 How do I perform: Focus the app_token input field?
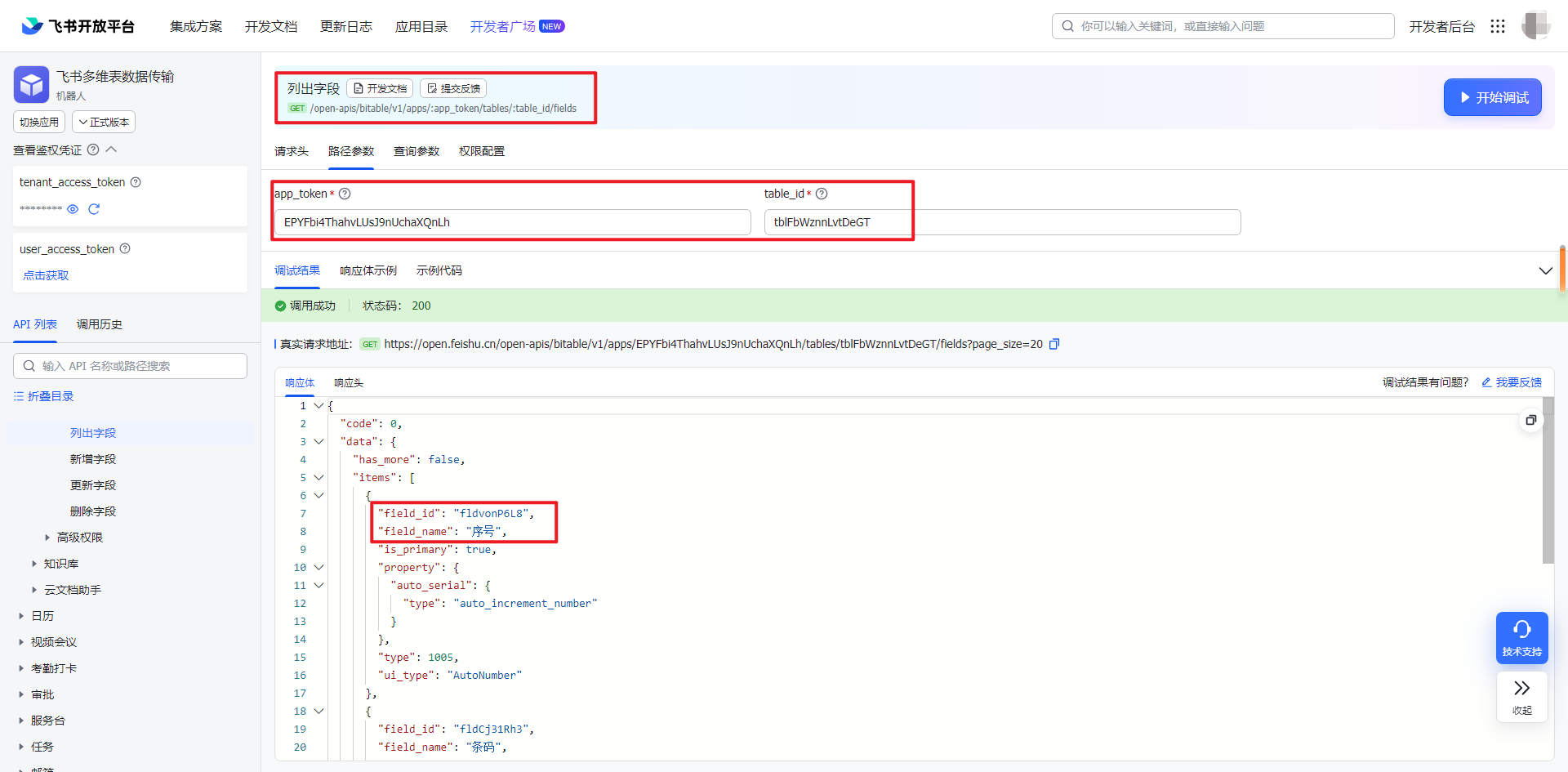point(513,222)
